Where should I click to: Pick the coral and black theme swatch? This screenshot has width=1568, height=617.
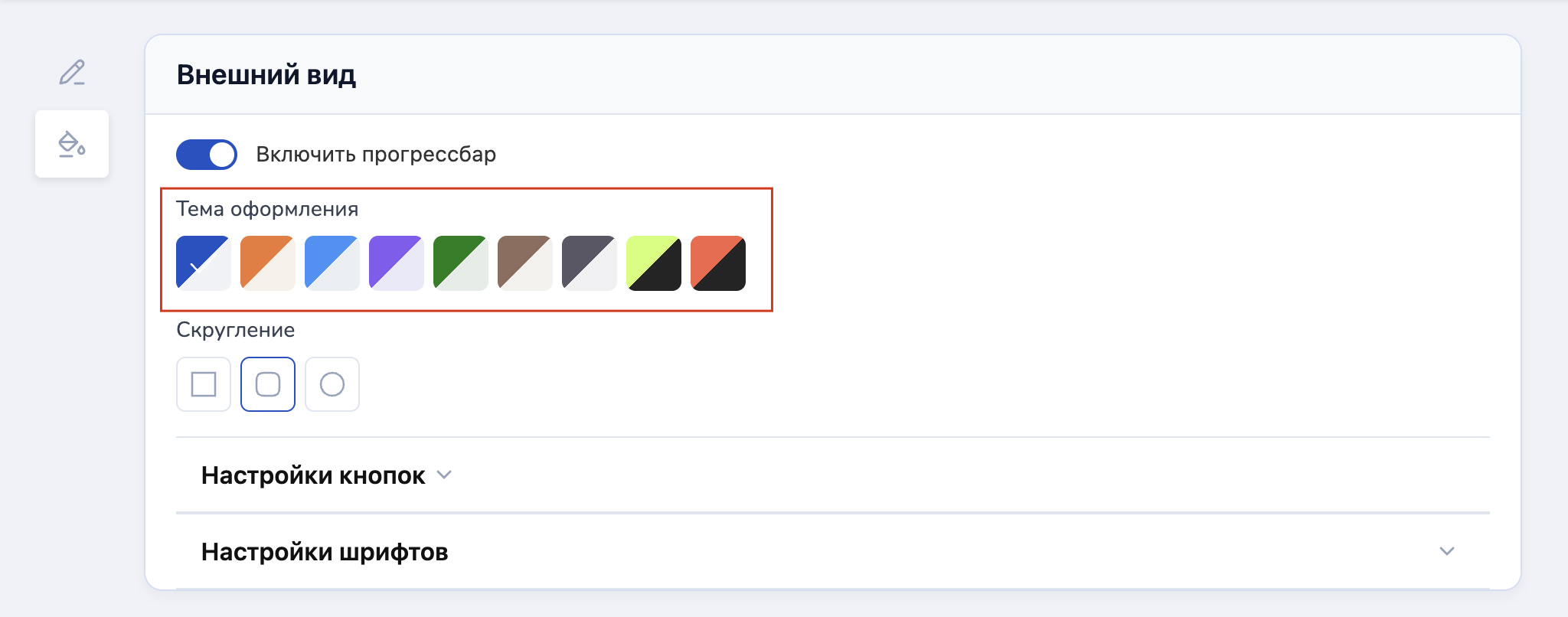pyautogui.click(x=718, y=263)
